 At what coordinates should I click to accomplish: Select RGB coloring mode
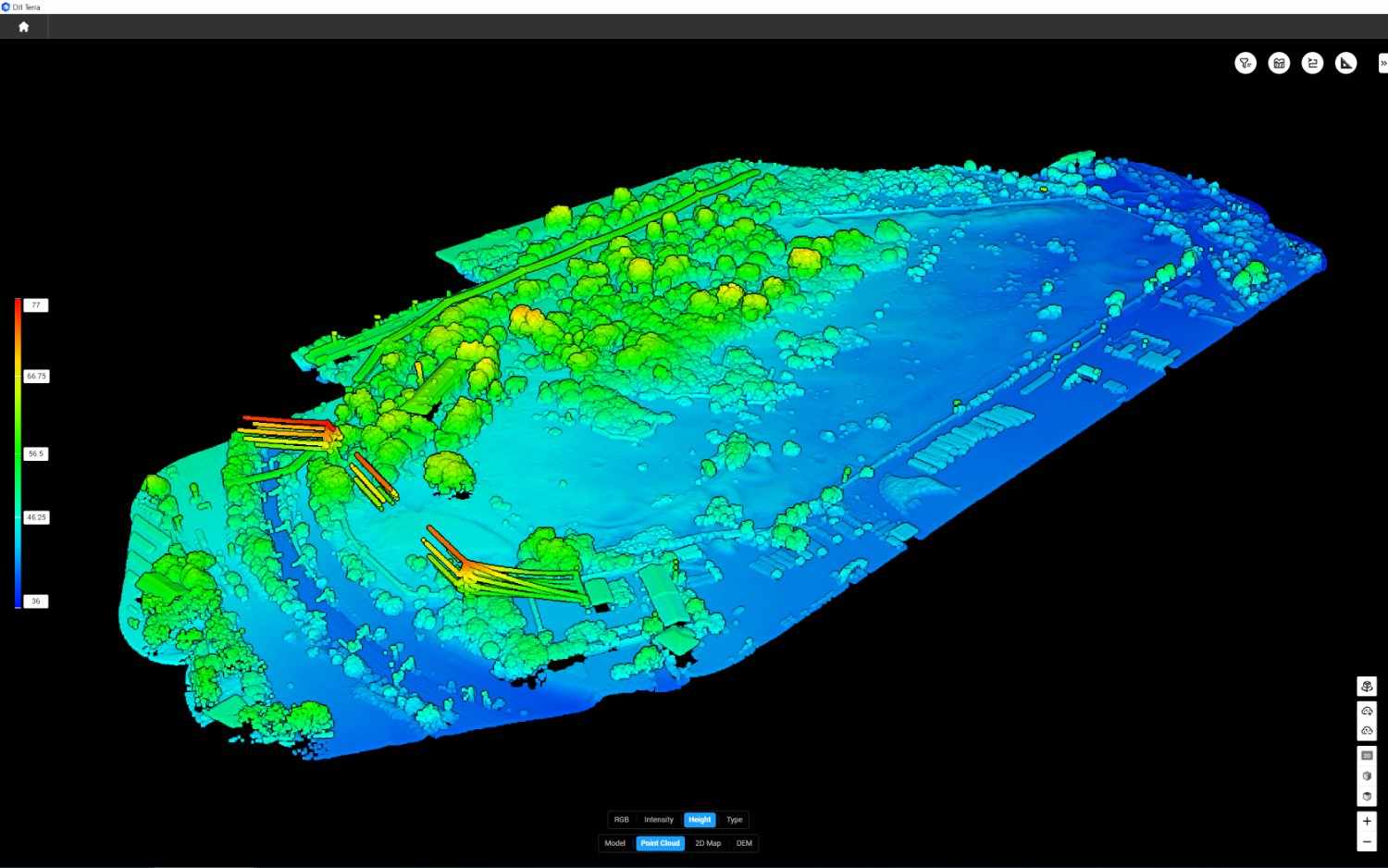click(621, 820)
